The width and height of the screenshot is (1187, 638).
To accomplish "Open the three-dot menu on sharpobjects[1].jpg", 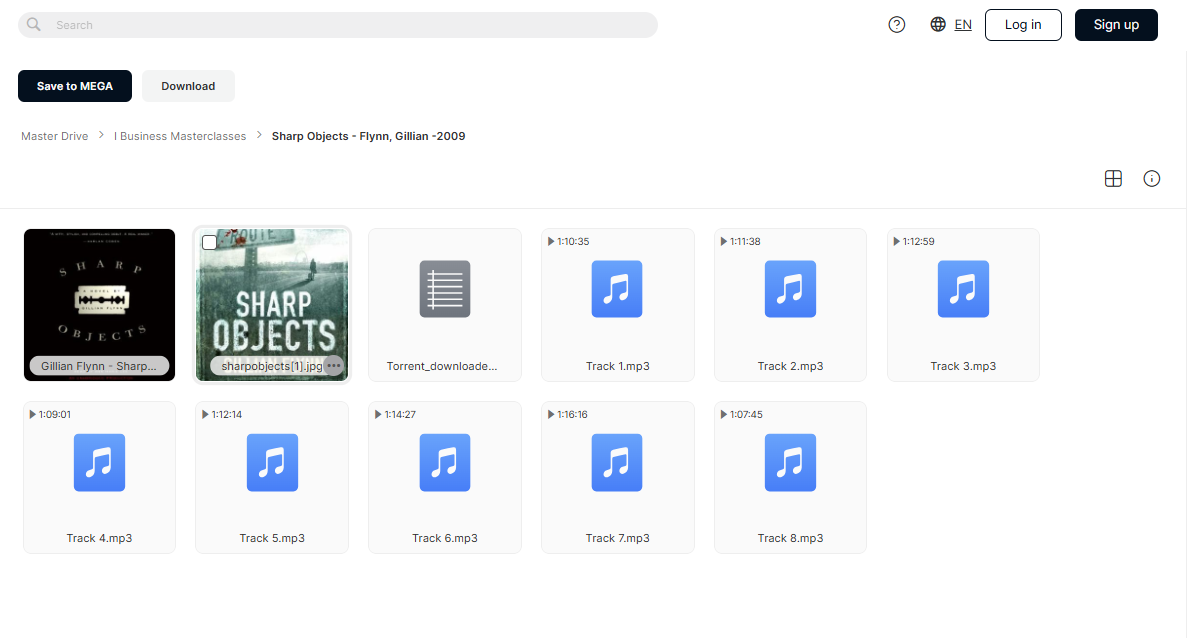I will click(334, 366).
